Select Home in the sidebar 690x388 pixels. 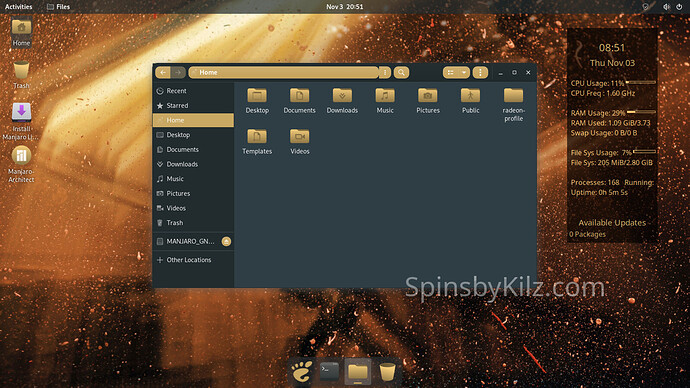[193, 120]
